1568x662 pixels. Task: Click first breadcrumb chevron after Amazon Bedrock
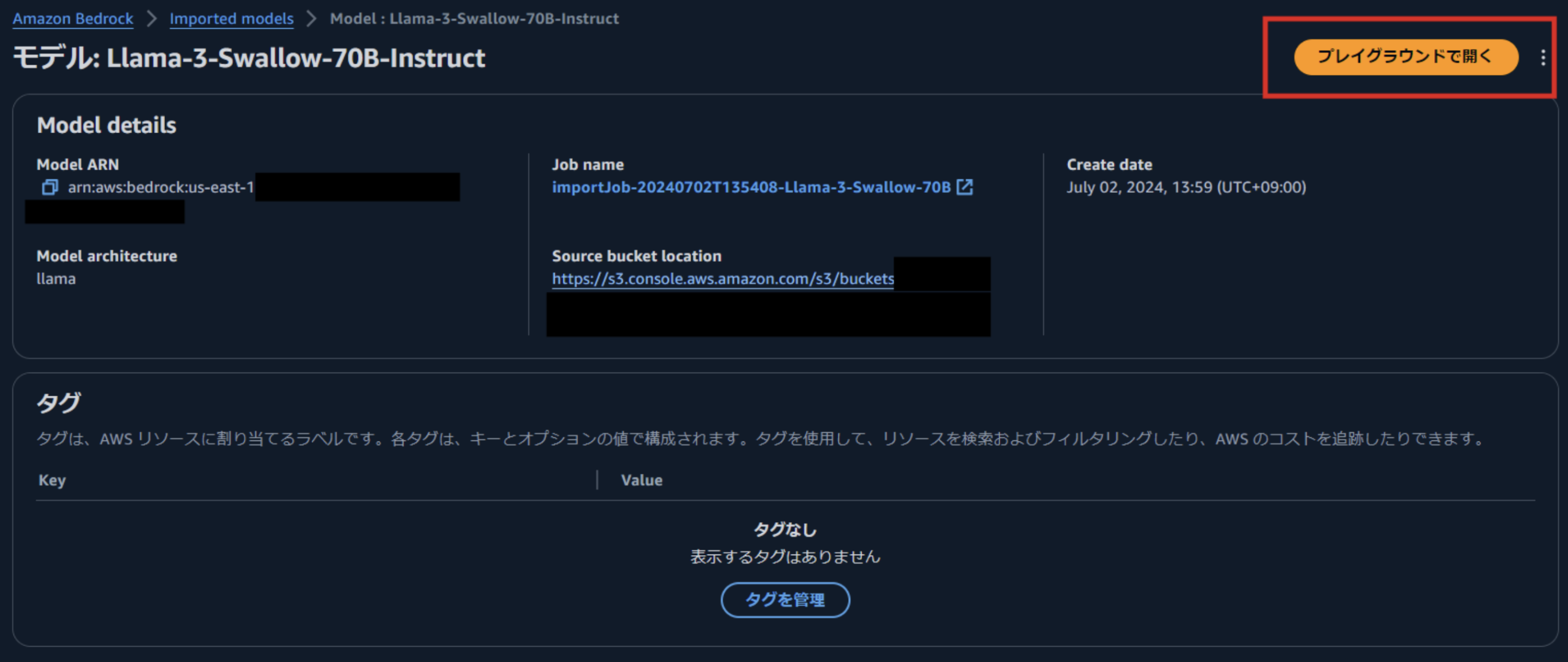pos(152,19)
